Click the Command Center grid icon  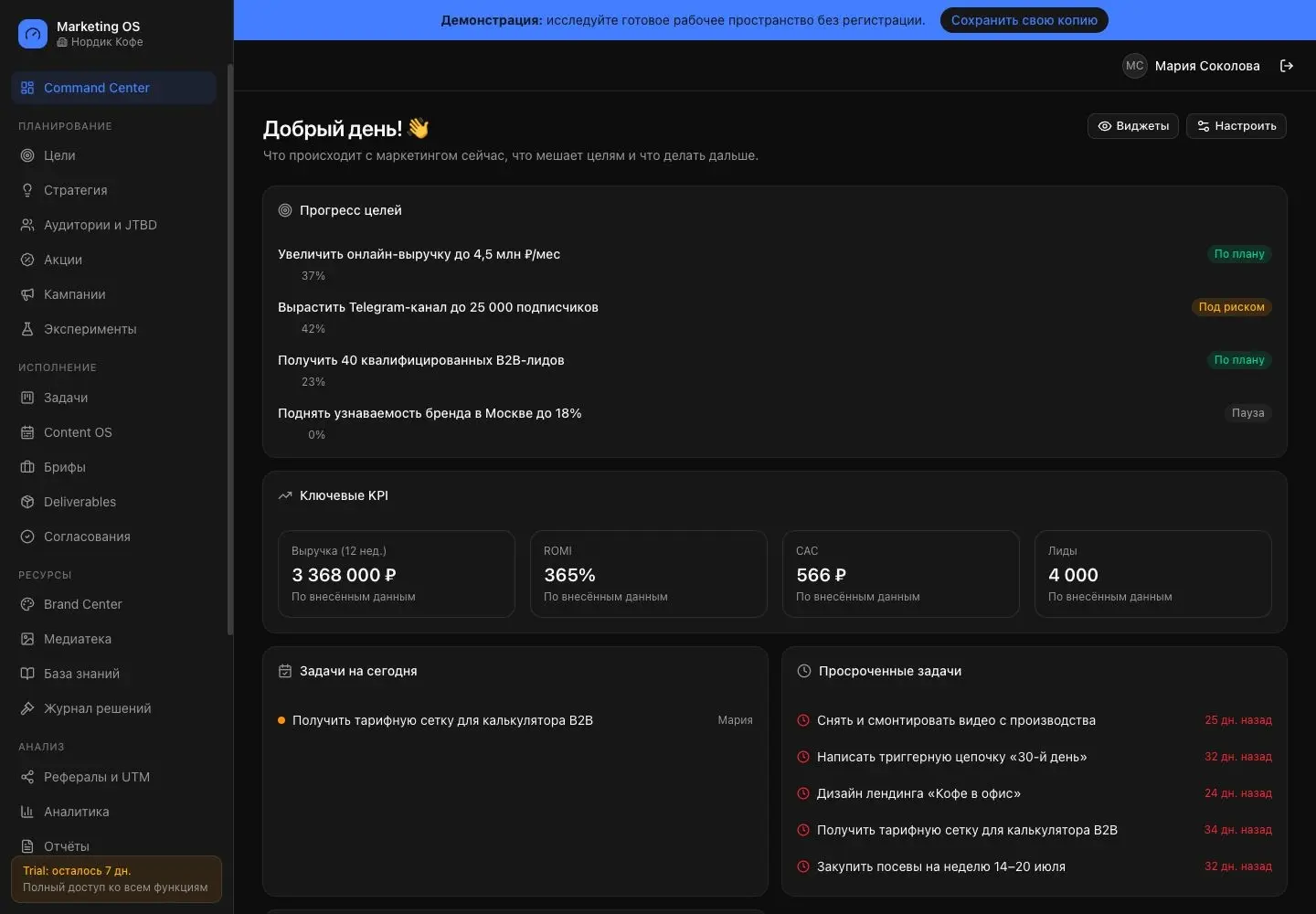27,88
